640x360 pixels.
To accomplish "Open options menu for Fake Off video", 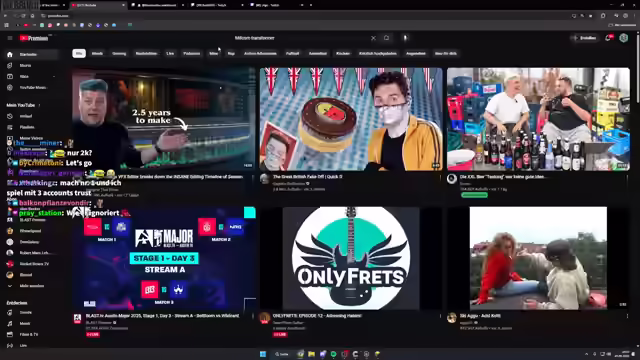I will pos(440,178).
